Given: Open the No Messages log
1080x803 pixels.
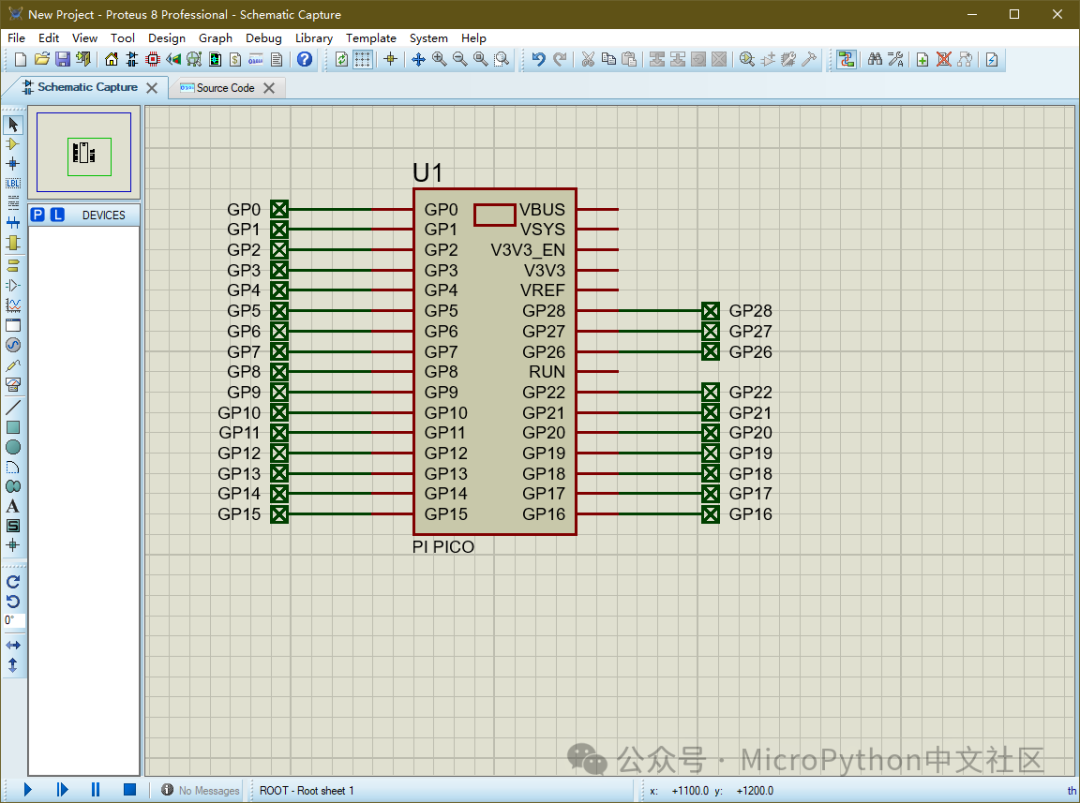Looking at the screenshot, I should [200, 791].
